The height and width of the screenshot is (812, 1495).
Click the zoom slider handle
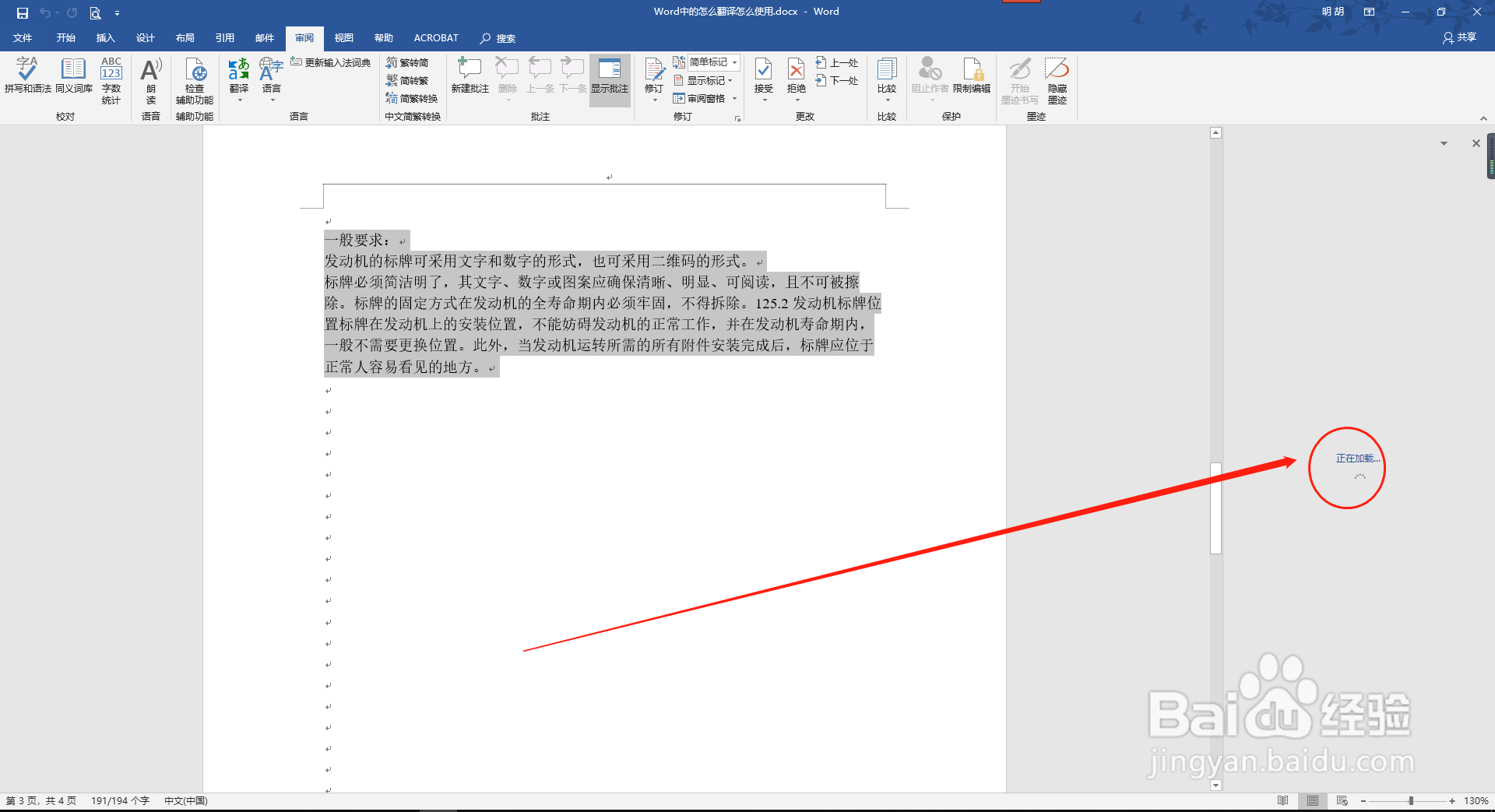click(1411, 800)
